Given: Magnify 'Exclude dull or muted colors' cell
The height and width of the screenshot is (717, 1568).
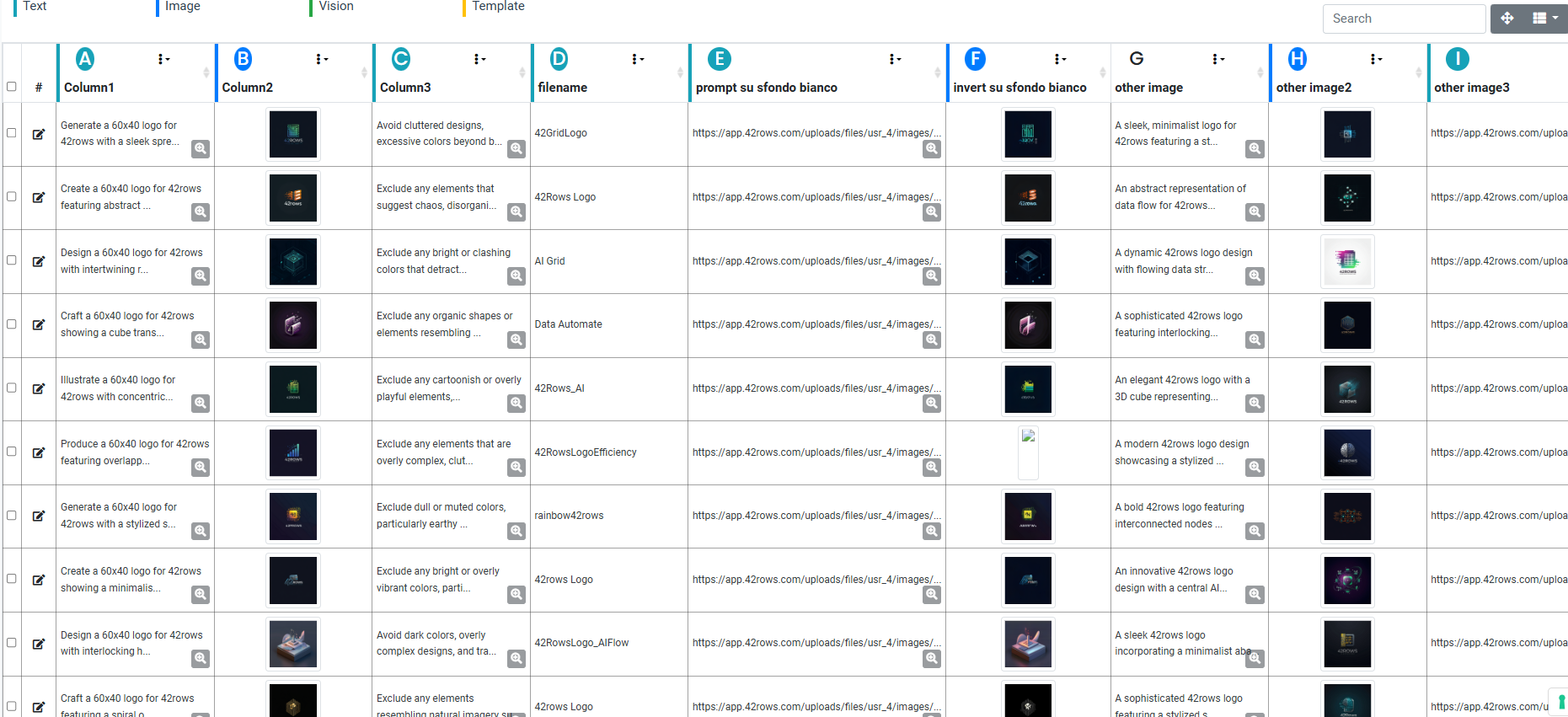Looking at the screenshot, I should pyautogui.click(x=516, y=531).
